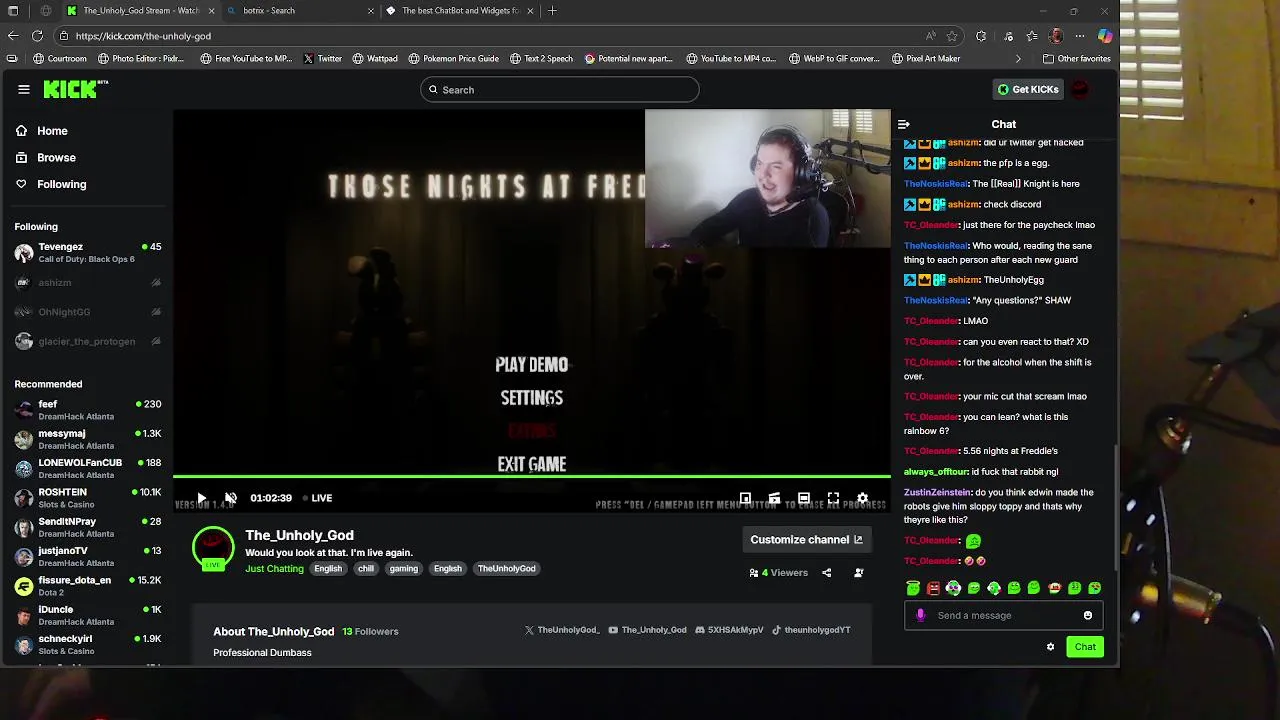This screenshot has height=720, width=1280.
Task: Reload the page with refresh icon
Action: coord(37,36)
